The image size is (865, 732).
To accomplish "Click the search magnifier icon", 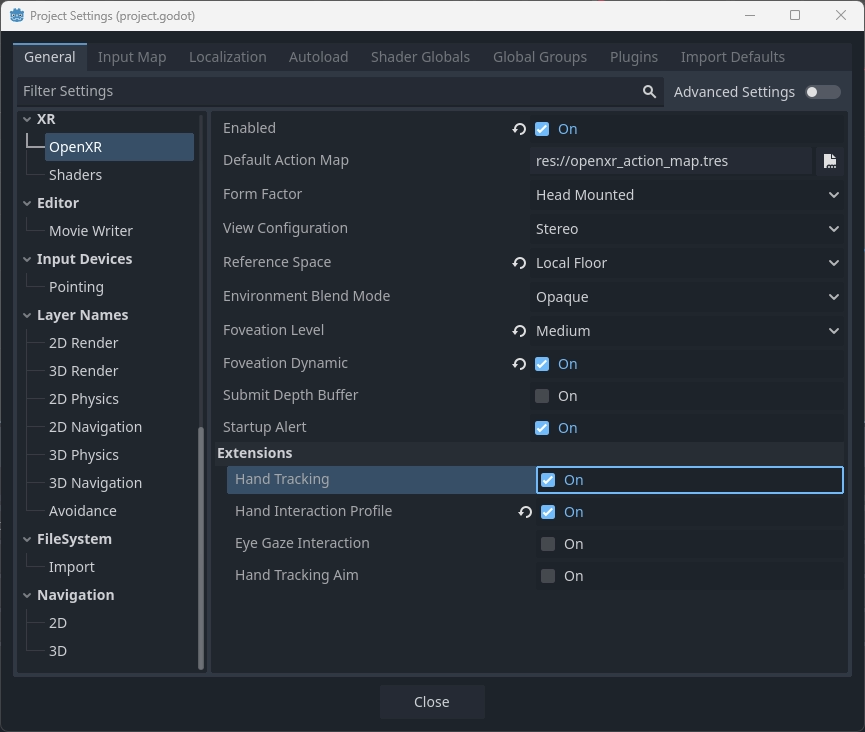I will (x=649, y=92).
